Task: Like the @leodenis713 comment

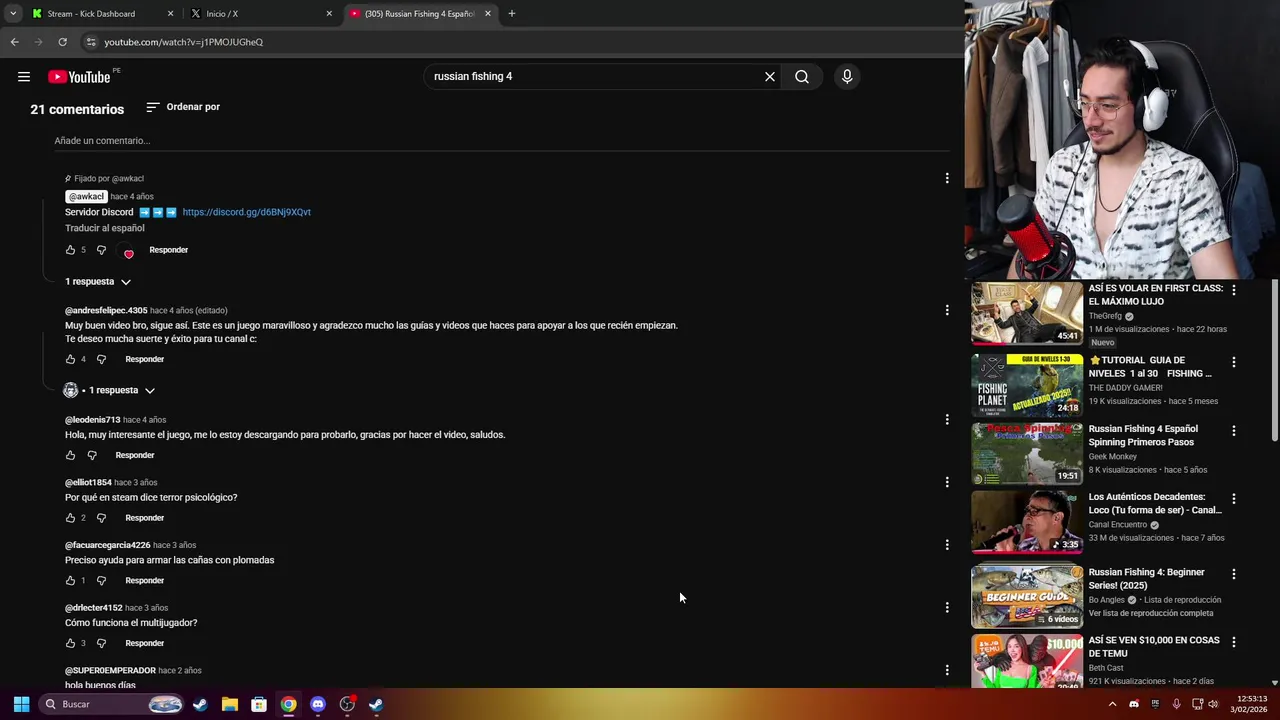Action: pos(70,455)
